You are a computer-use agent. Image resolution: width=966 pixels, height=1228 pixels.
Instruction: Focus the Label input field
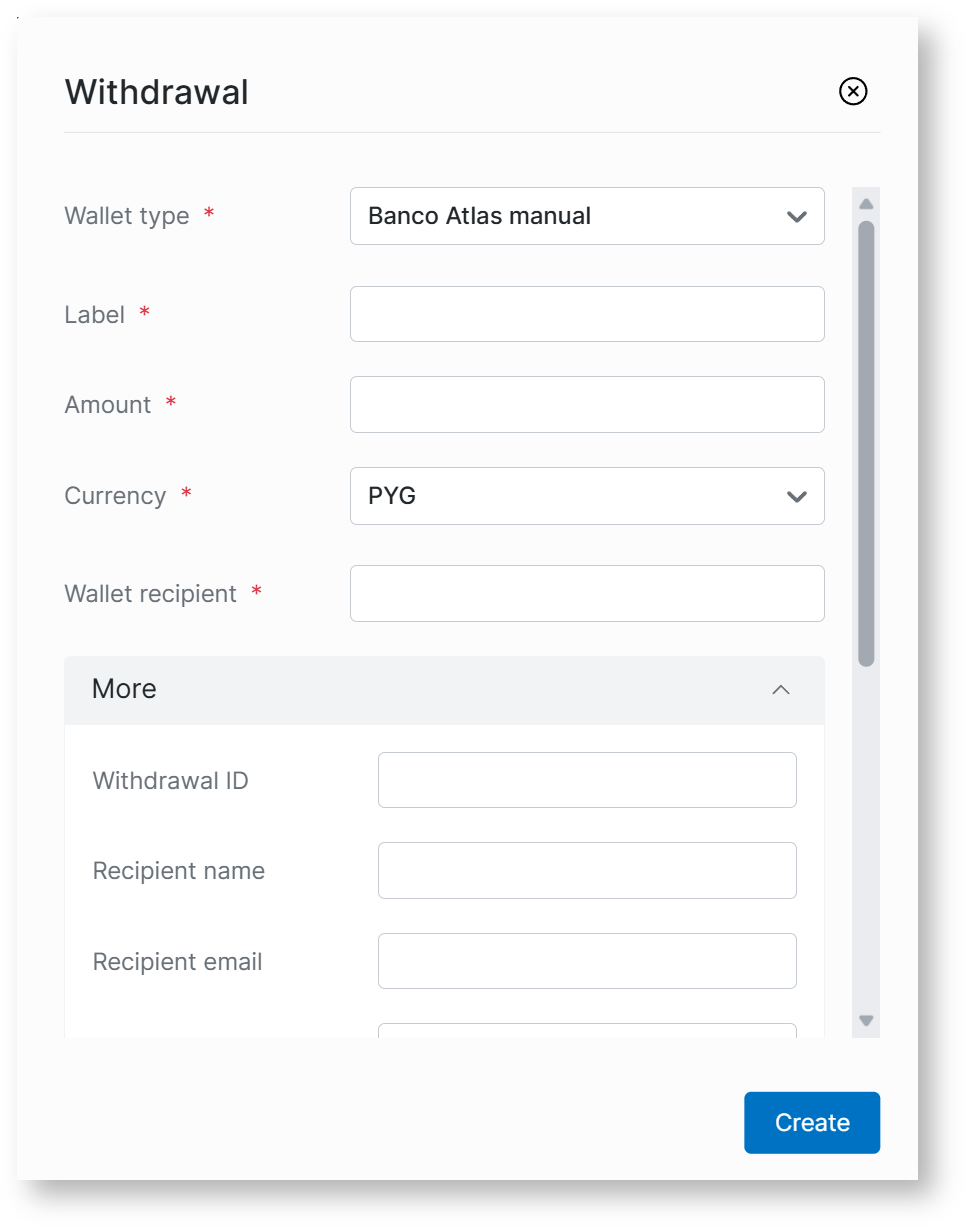click(x=586, y=314)
